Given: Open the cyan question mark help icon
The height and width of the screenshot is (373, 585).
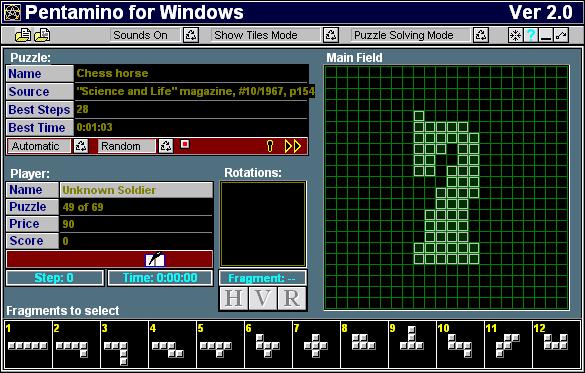Looking at the screenshot, I should (531, 35).
